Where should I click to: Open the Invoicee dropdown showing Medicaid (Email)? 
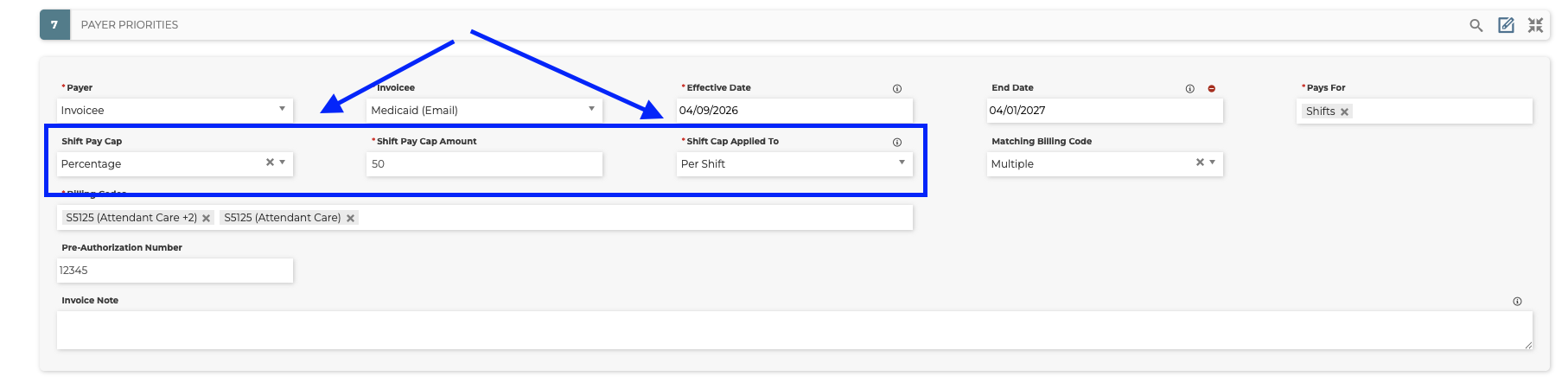(x=484, y=111)
